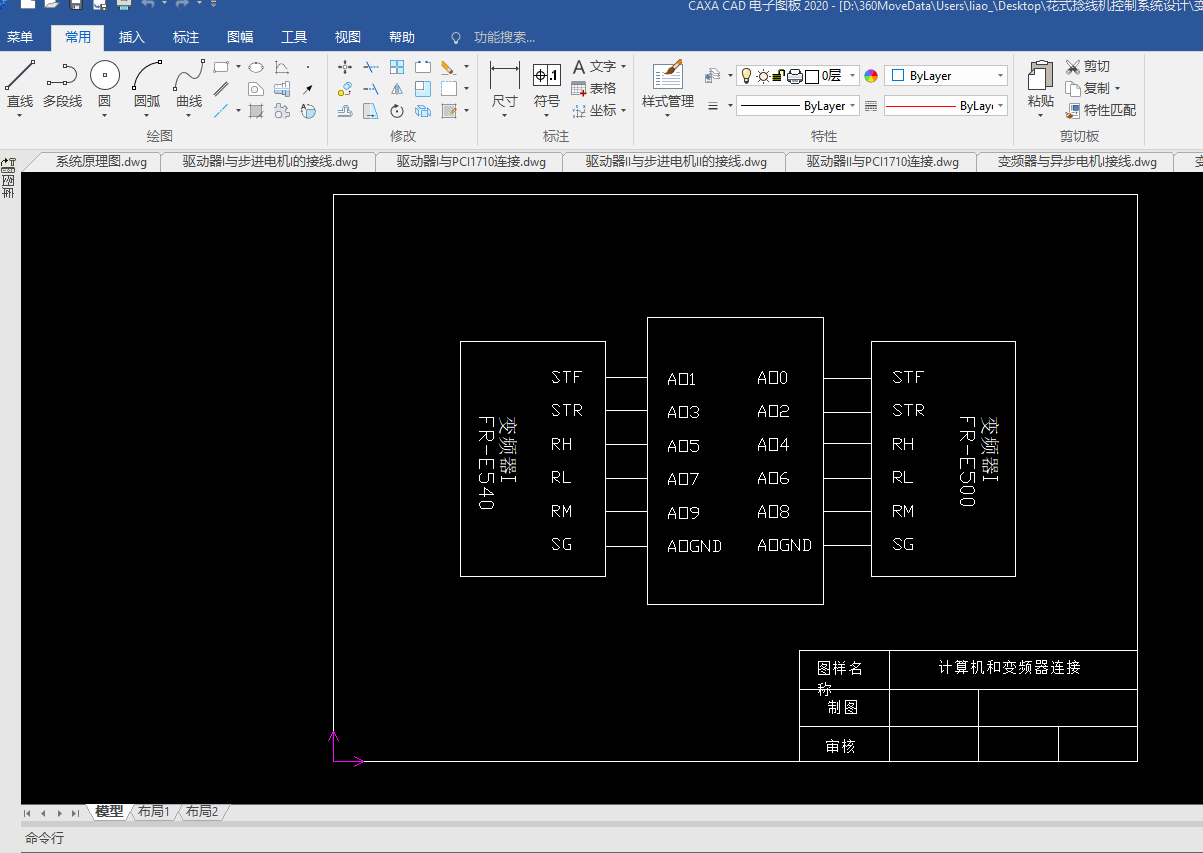This screenshot has height=853, width=1203.
Task: Toggle the layer freeze sun icon
Action: (x=763, y=76)
